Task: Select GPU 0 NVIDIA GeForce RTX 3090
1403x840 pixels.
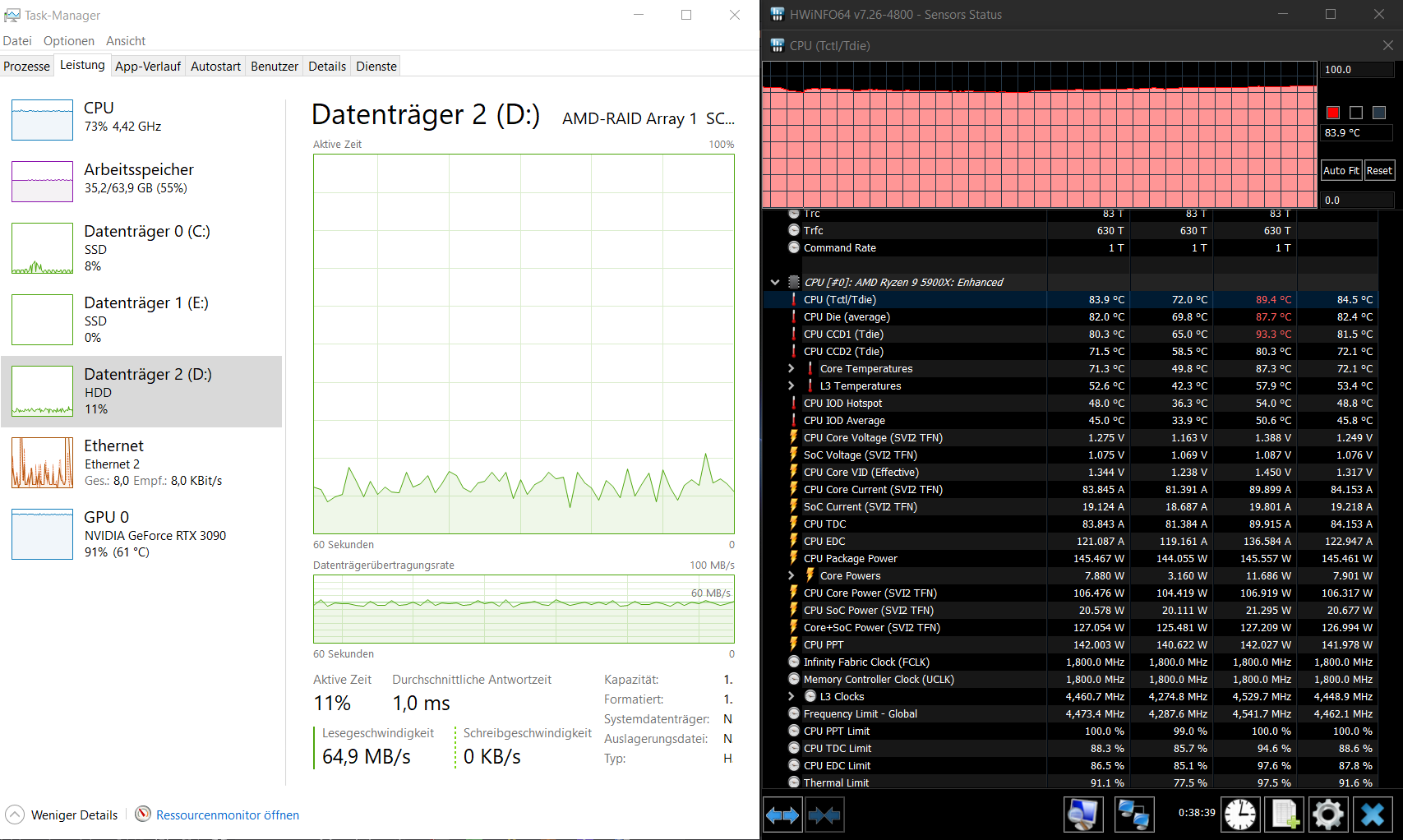Action: (x=141, y=534)
